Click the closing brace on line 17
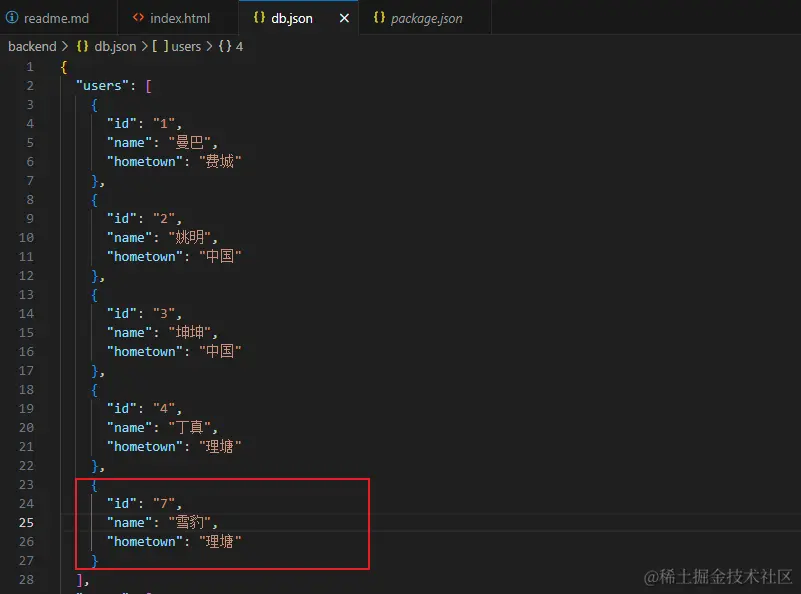The height and width of the screenshot is (594, 801). tap(95, 371)
